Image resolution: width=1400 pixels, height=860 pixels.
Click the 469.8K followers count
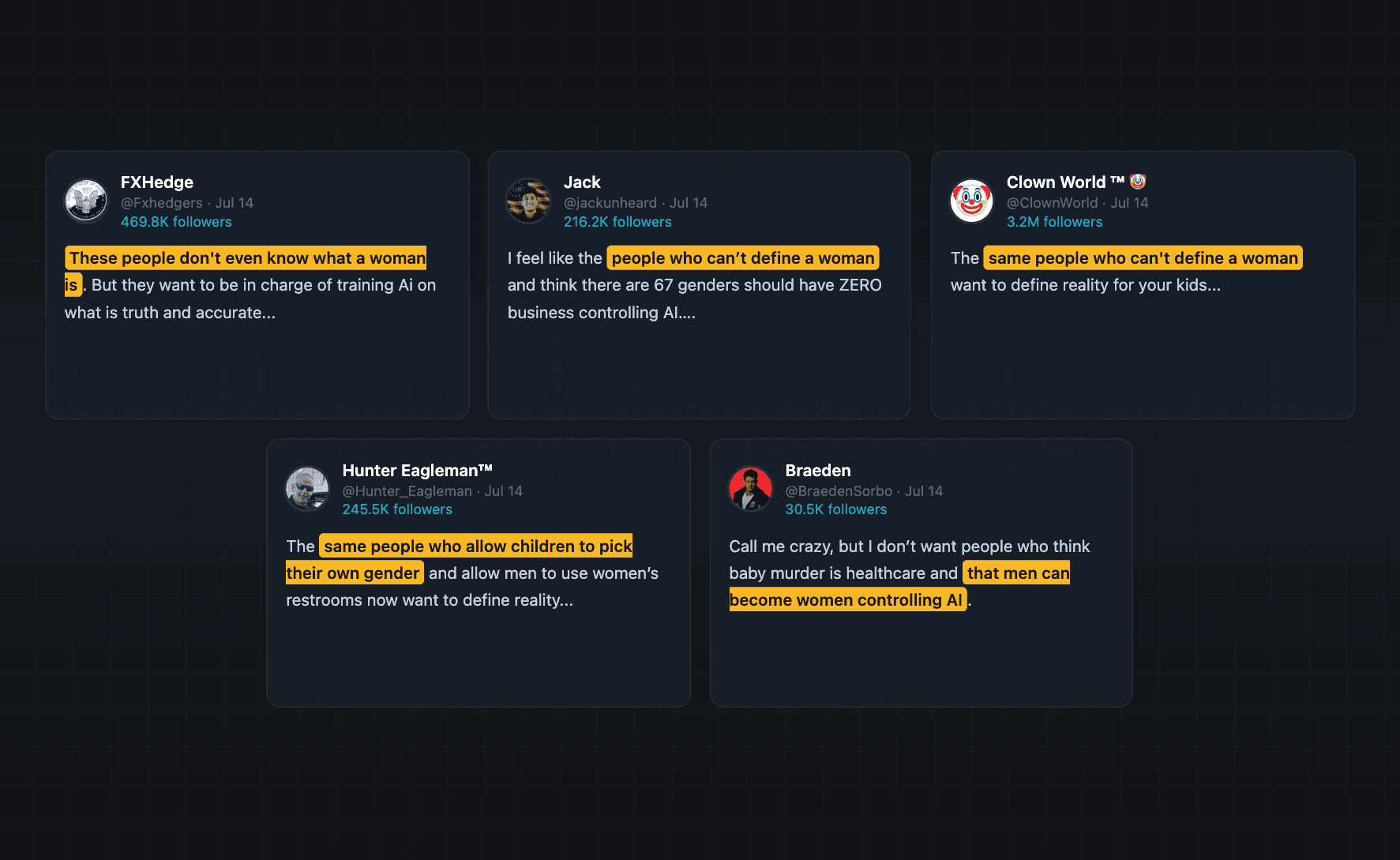click(176, 222)
